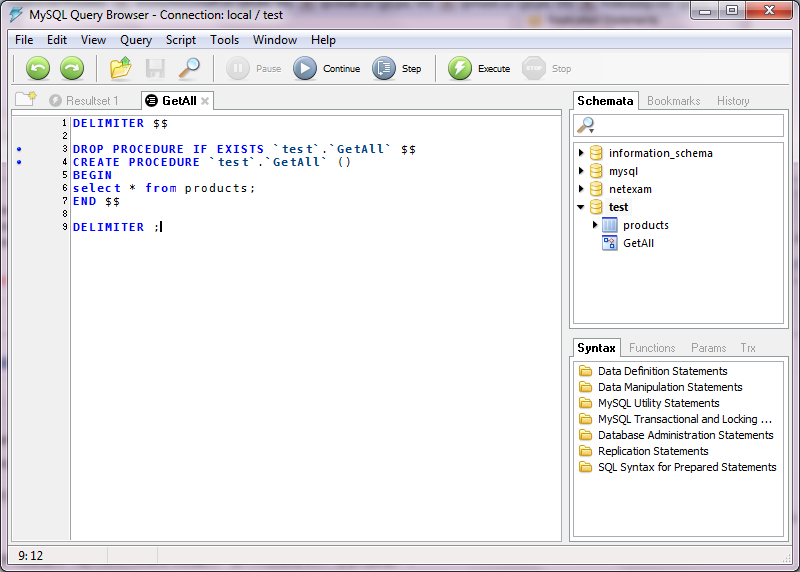Click the Stop execution button
The height and width of the screenshot is (572, 800).
(x=546, y=68)
